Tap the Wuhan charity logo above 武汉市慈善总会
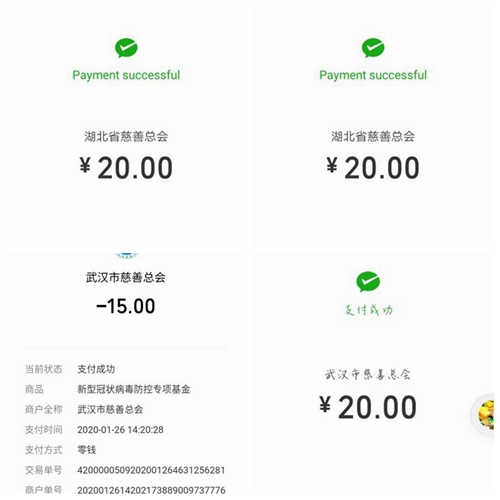The height and width of the screenshot is (500, 500). [x=126, y=256]
